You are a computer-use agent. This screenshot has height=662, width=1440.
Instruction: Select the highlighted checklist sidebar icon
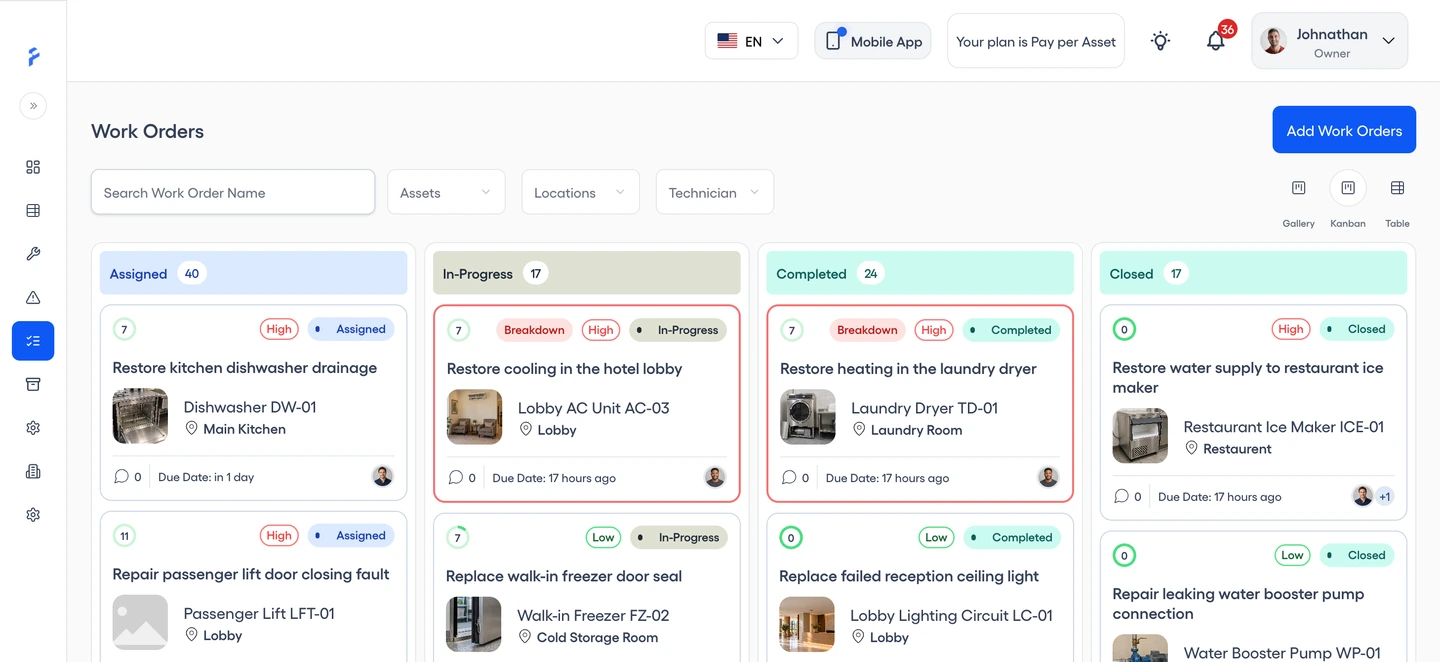33,341
